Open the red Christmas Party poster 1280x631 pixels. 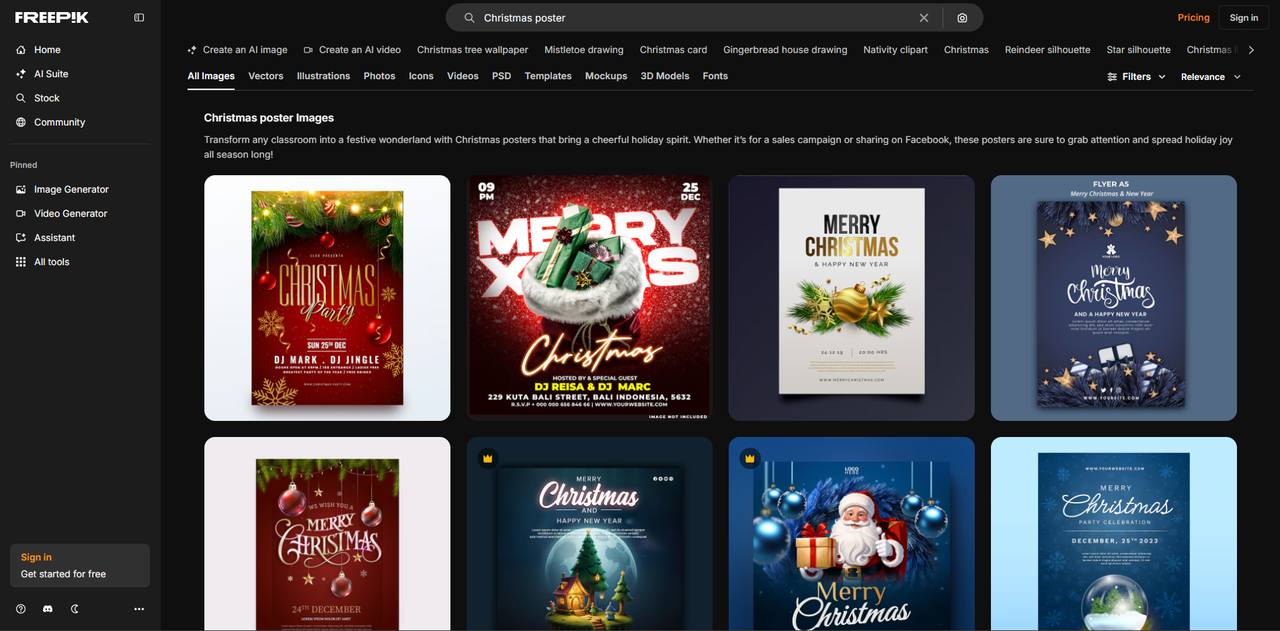coord(327,298)
